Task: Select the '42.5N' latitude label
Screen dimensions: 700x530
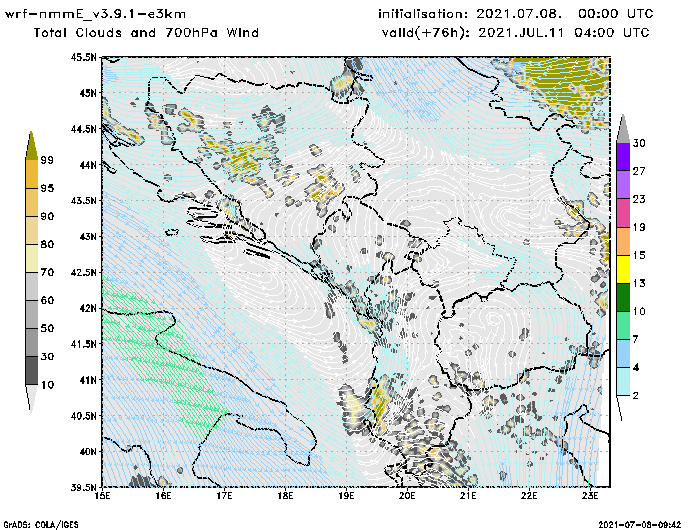Action: [83, 272]
